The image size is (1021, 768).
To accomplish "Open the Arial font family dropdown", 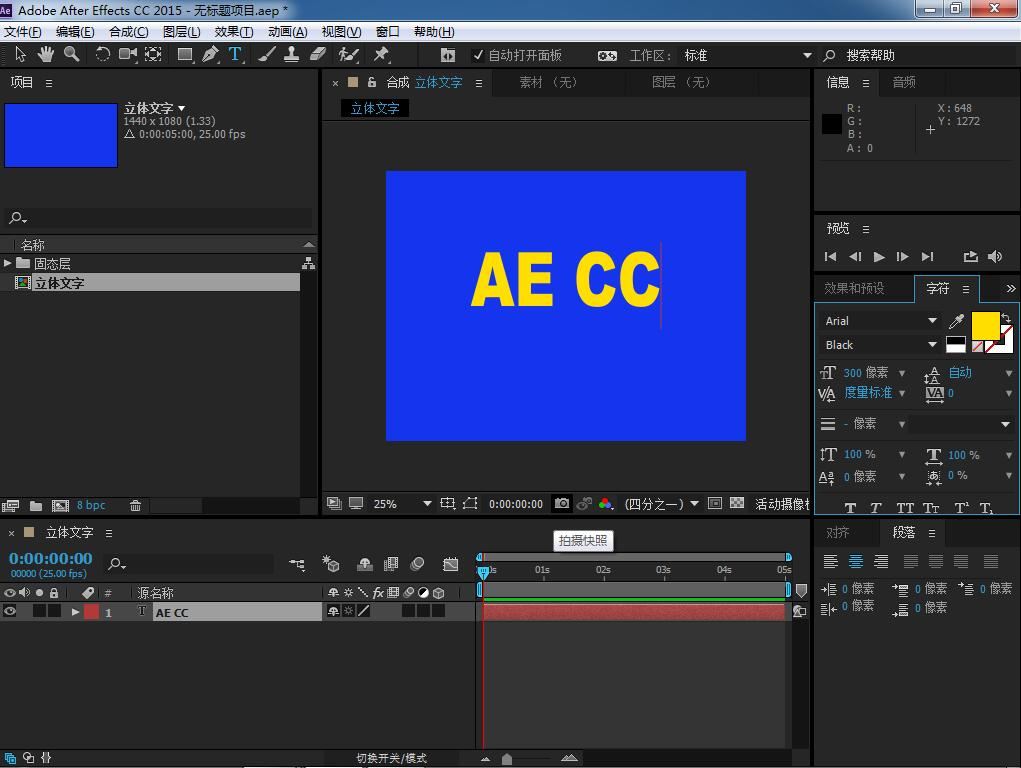I will click(x=932, y=320).
